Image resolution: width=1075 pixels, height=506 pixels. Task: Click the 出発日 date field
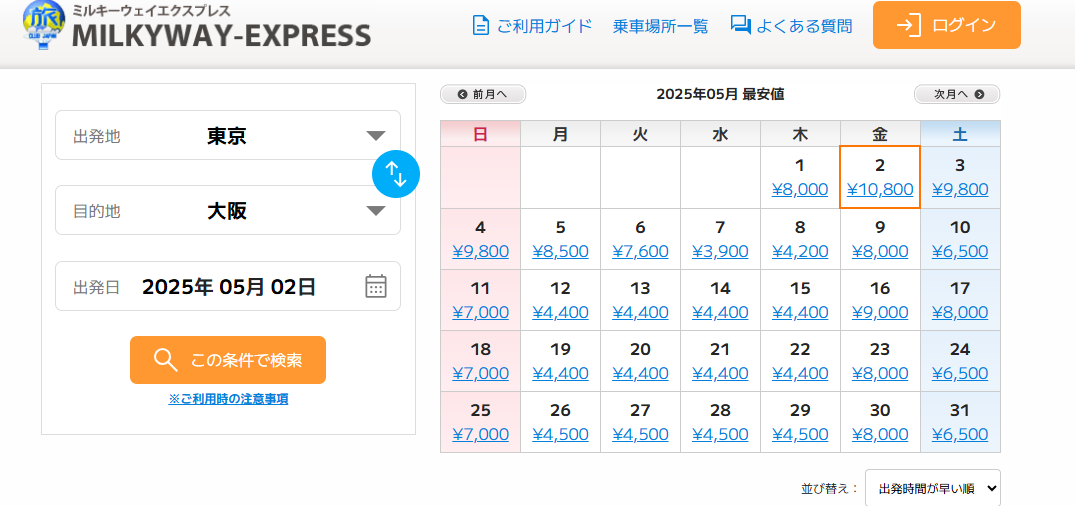tap(228, 287)
